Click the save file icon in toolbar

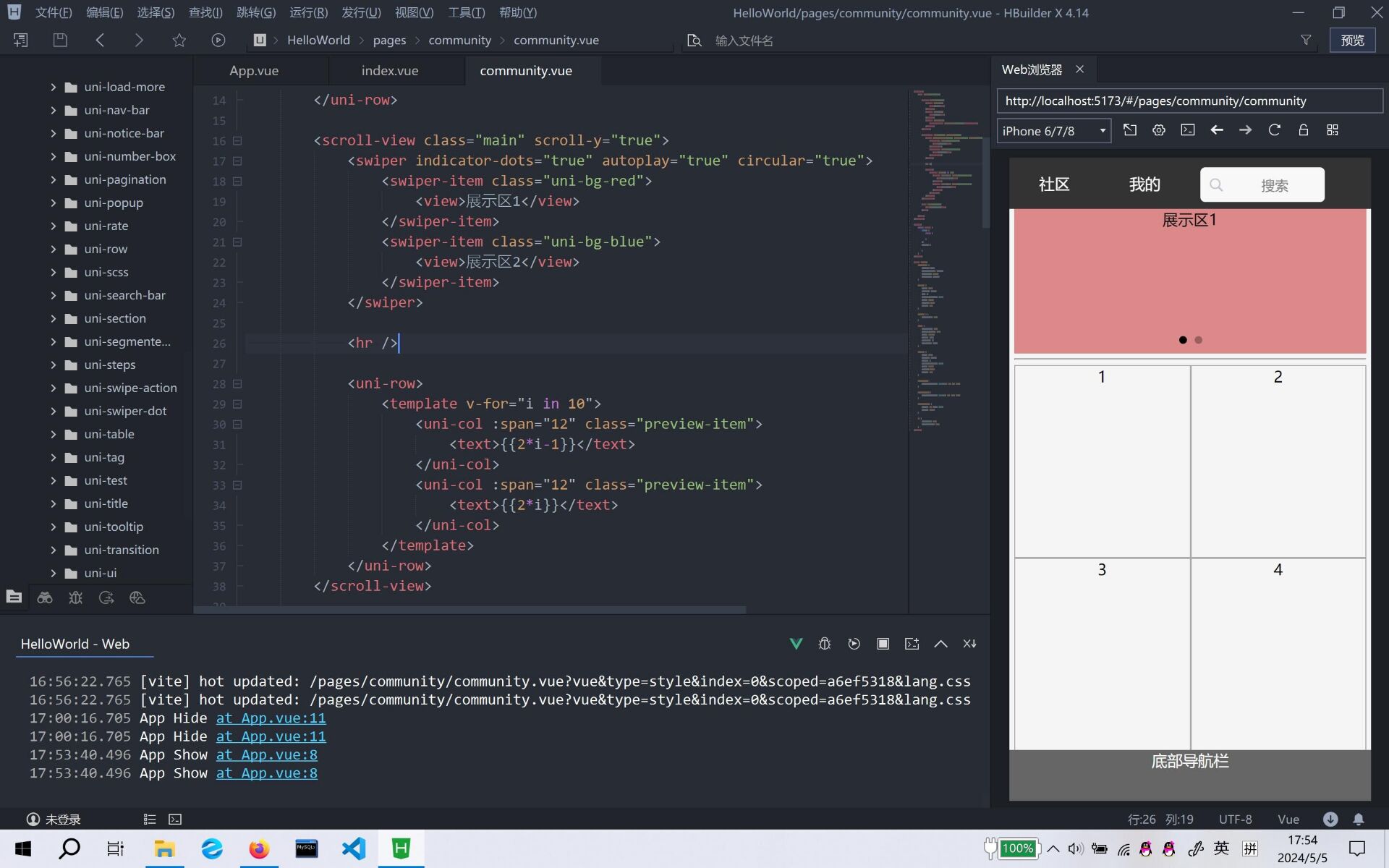pos(60,41)
